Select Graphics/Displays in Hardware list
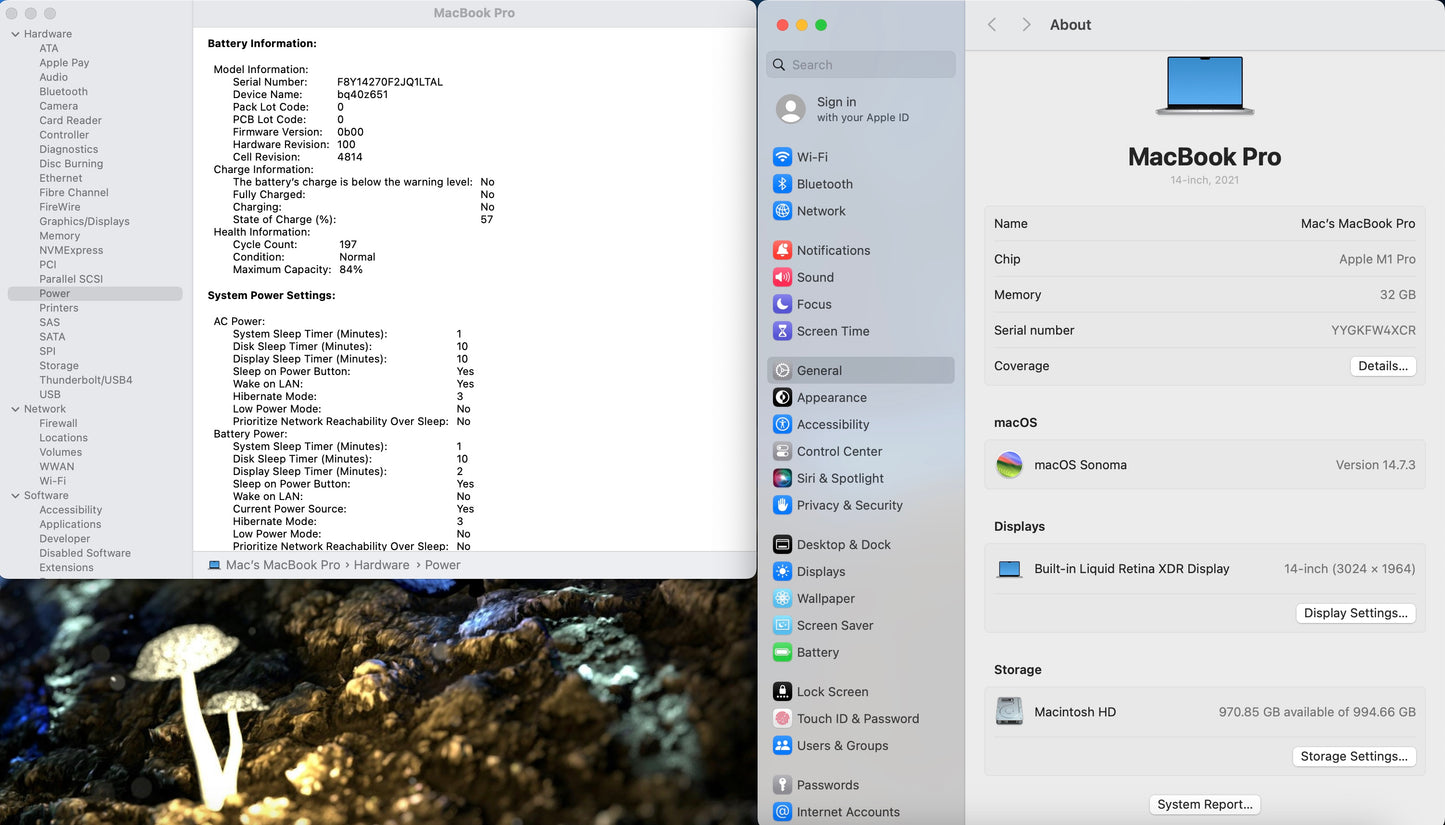Screen dimensions: 1445x825 point(84,221)
